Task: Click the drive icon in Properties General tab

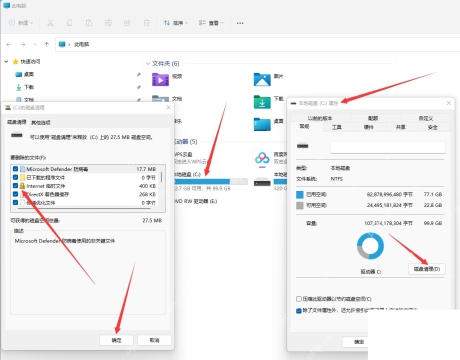Action: 303,146
